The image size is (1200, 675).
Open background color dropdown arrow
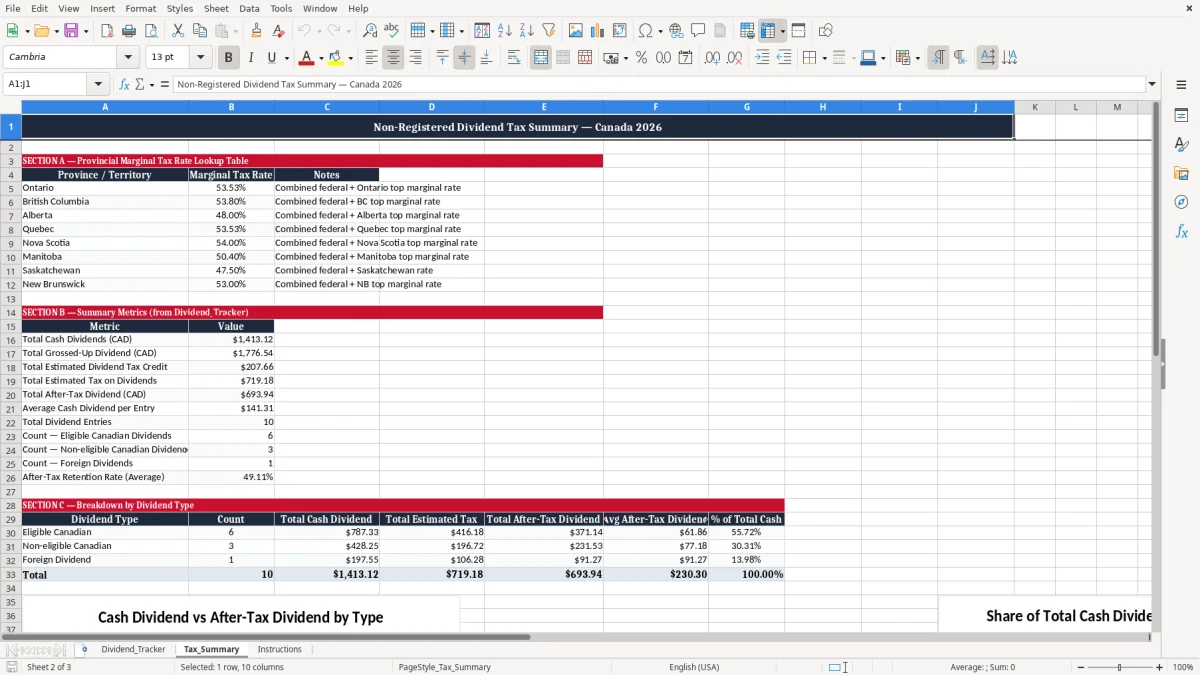pyautogui.click(x=350, y=58)
